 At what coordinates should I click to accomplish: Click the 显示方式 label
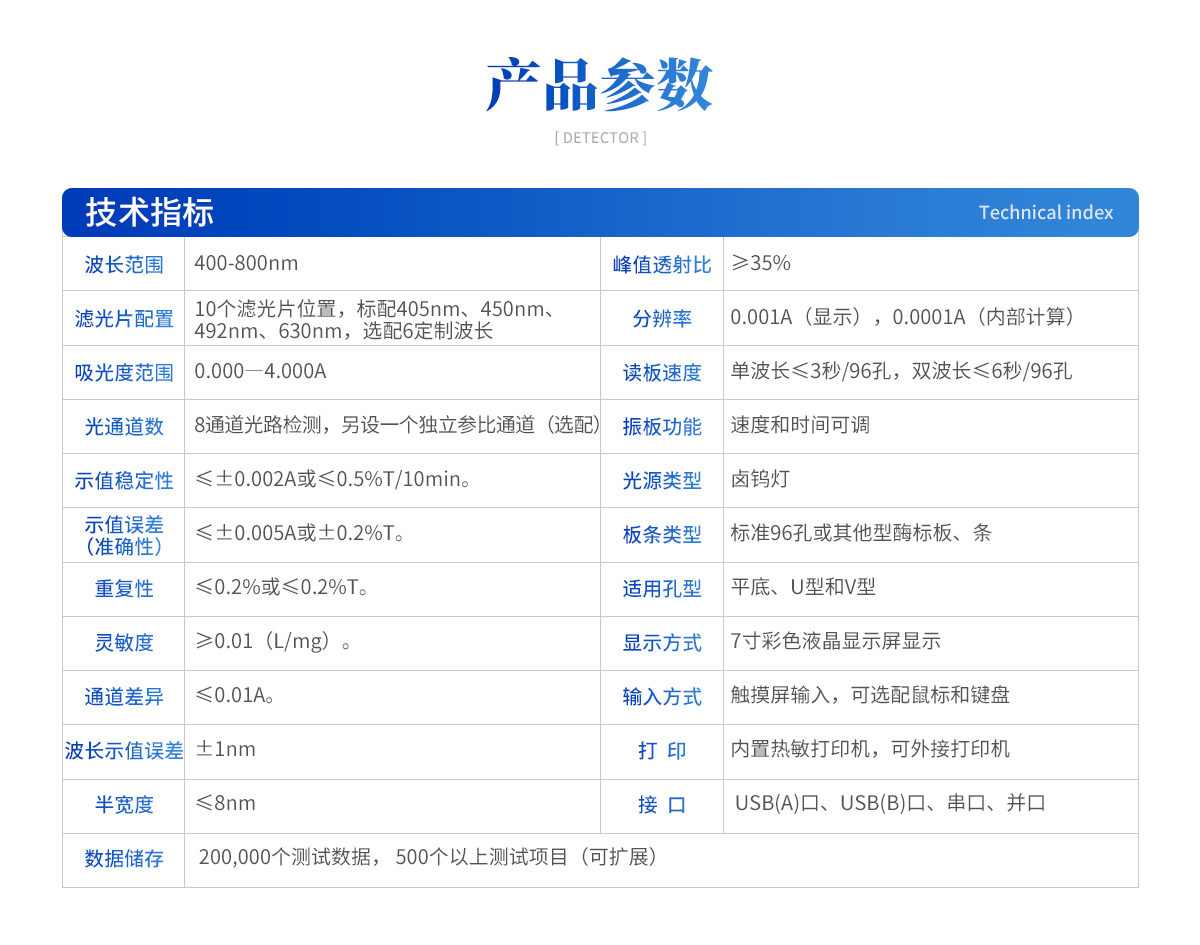(662, 643)
